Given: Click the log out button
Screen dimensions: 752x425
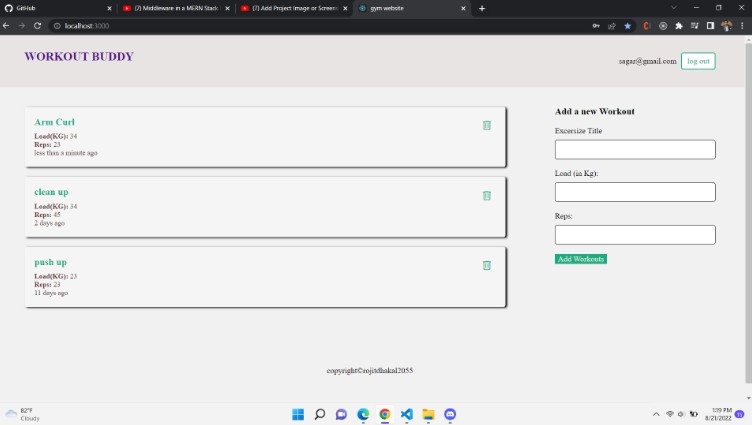Looking at the screenshot, I should [698, 61].
